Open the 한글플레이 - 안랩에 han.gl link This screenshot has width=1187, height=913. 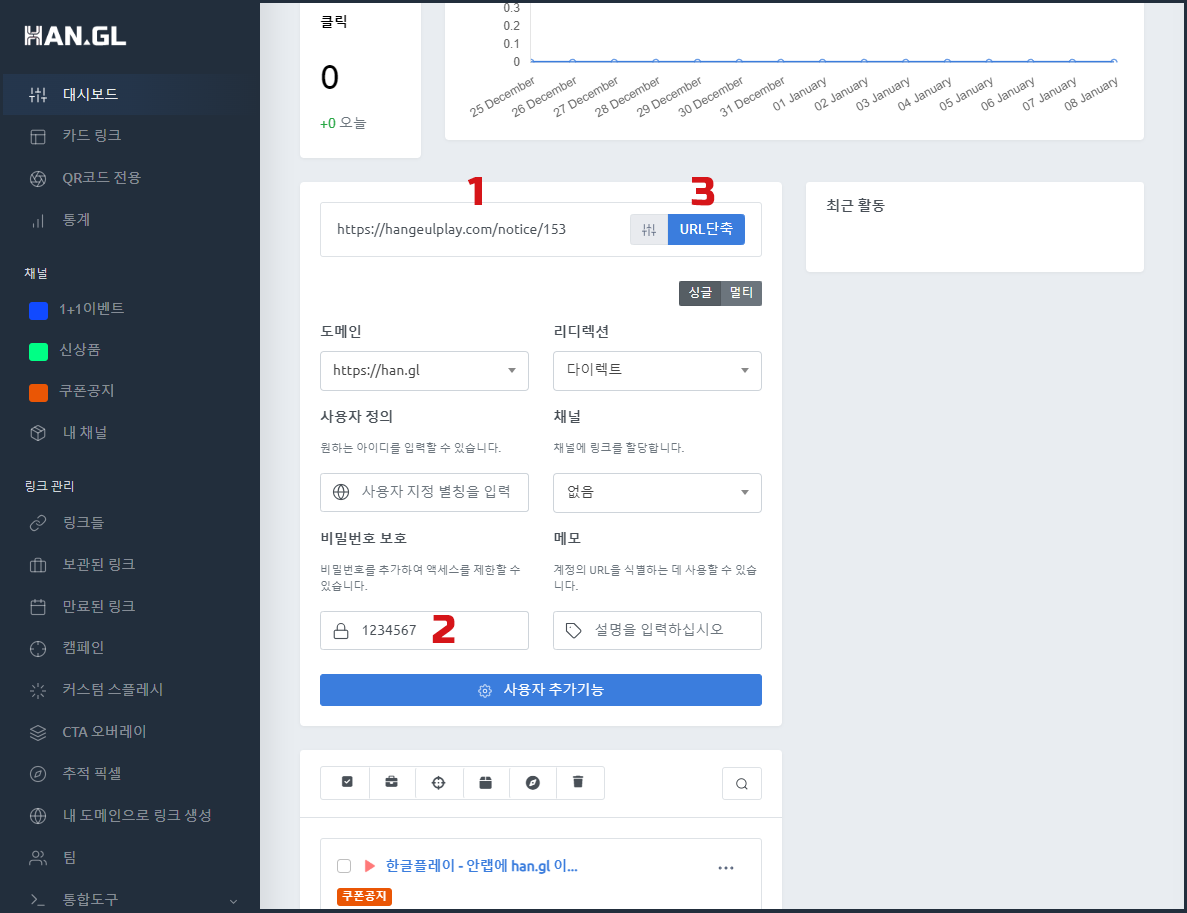[481, 866]
